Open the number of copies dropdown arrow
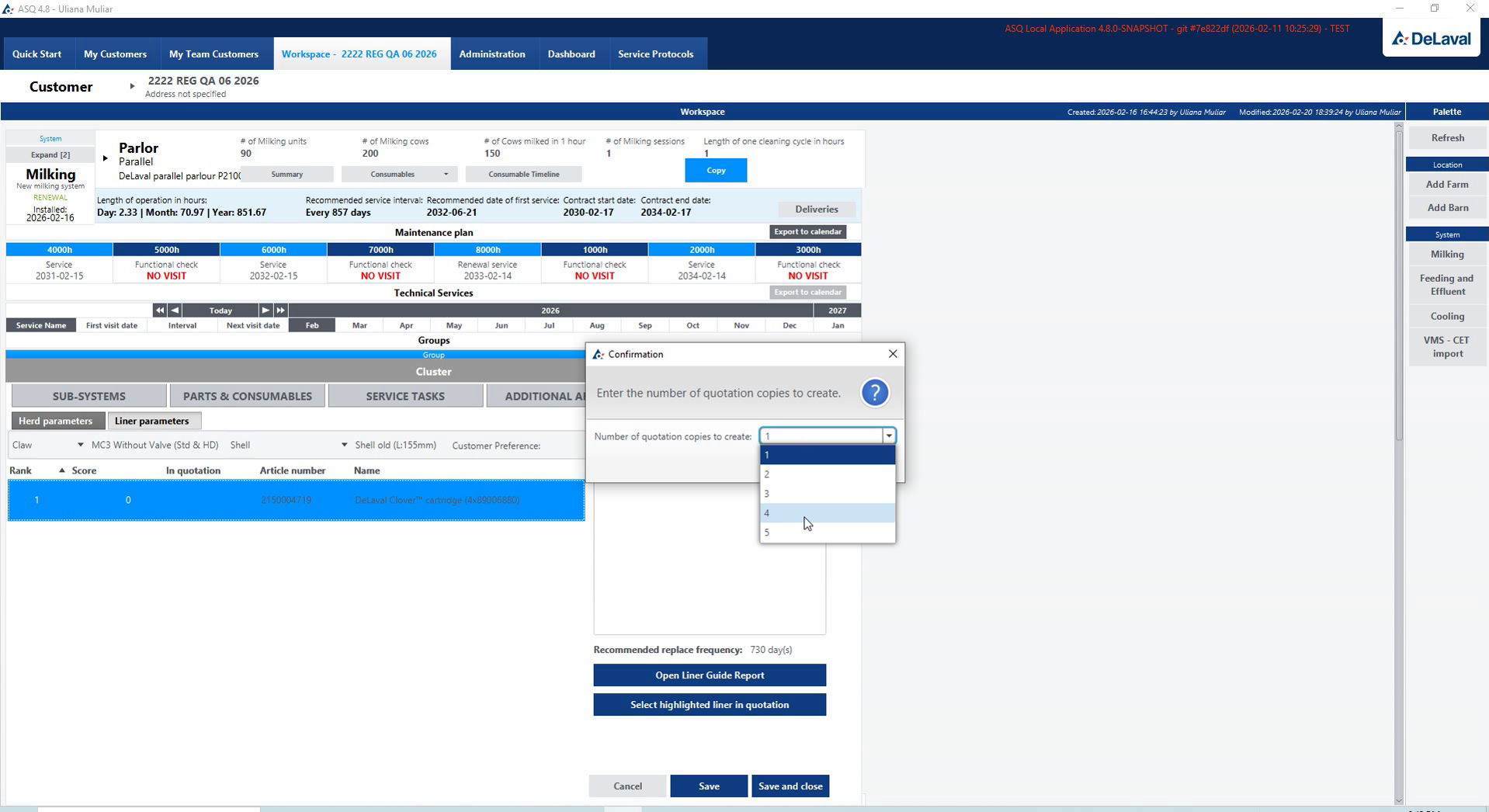The image size is (1489, 812). tap(889, 436)
